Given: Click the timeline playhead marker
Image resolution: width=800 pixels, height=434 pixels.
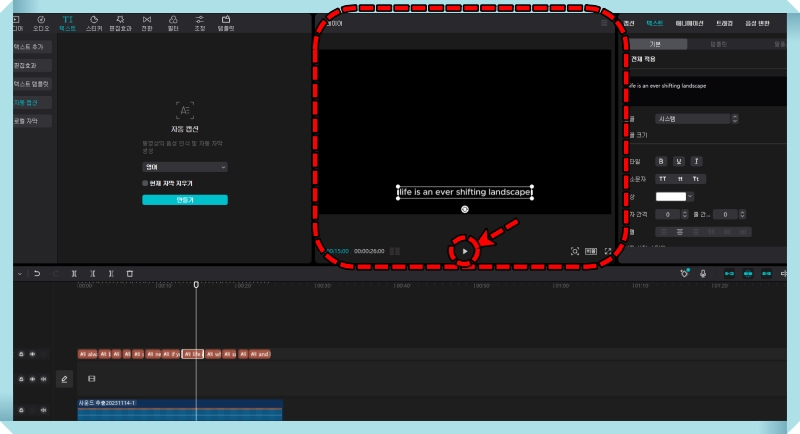Looking at the screenshot, I should click(196, 285).
